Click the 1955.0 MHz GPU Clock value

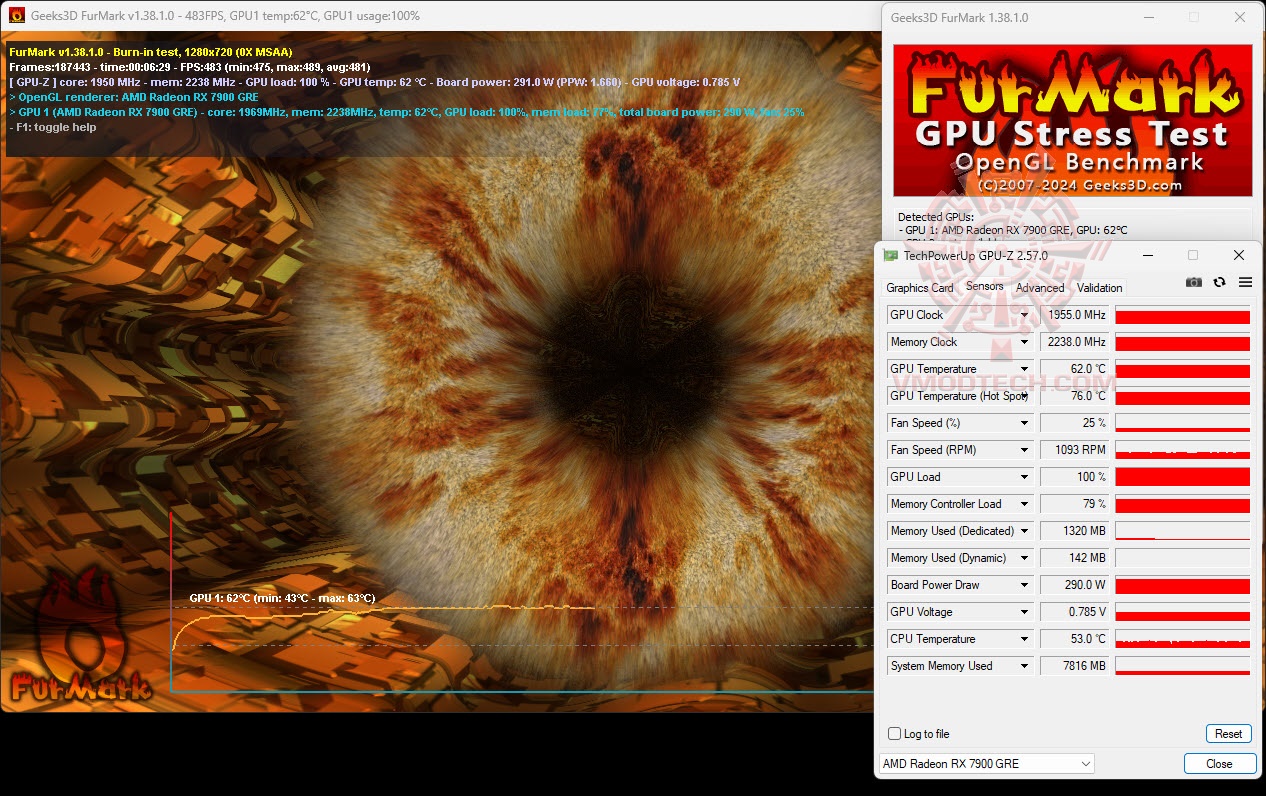[x=1075, y=315]
